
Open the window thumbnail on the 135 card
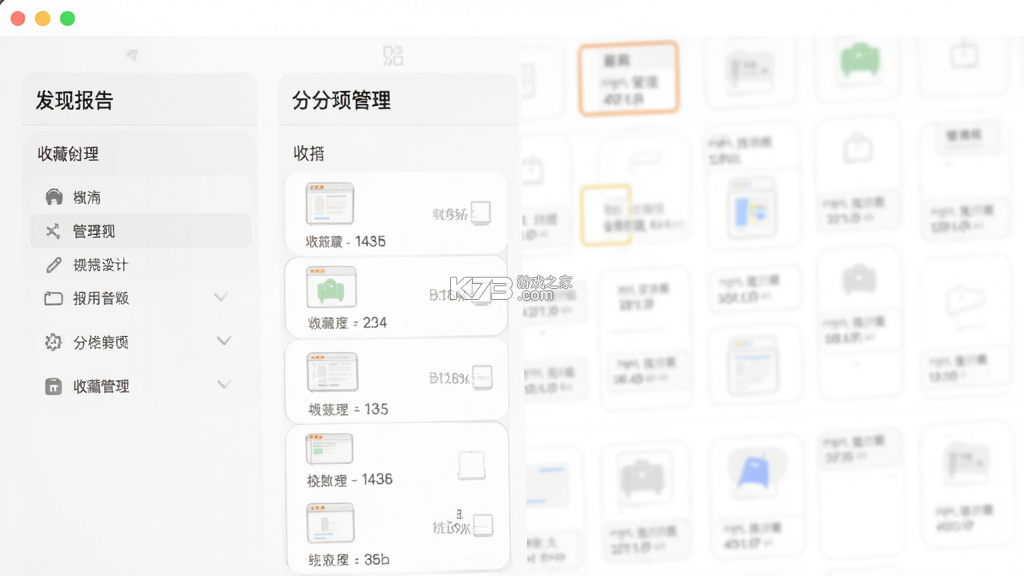click(x=332, y=372)
